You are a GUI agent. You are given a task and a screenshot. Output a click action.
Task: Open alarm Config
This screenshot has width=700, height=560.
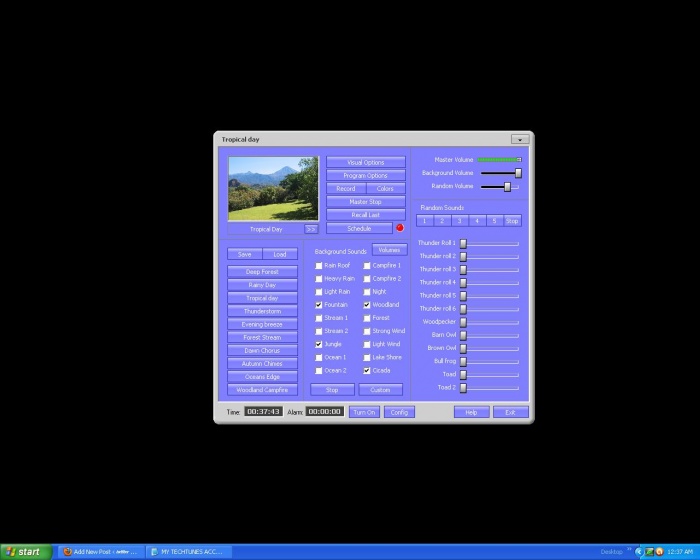click(399, 412)
